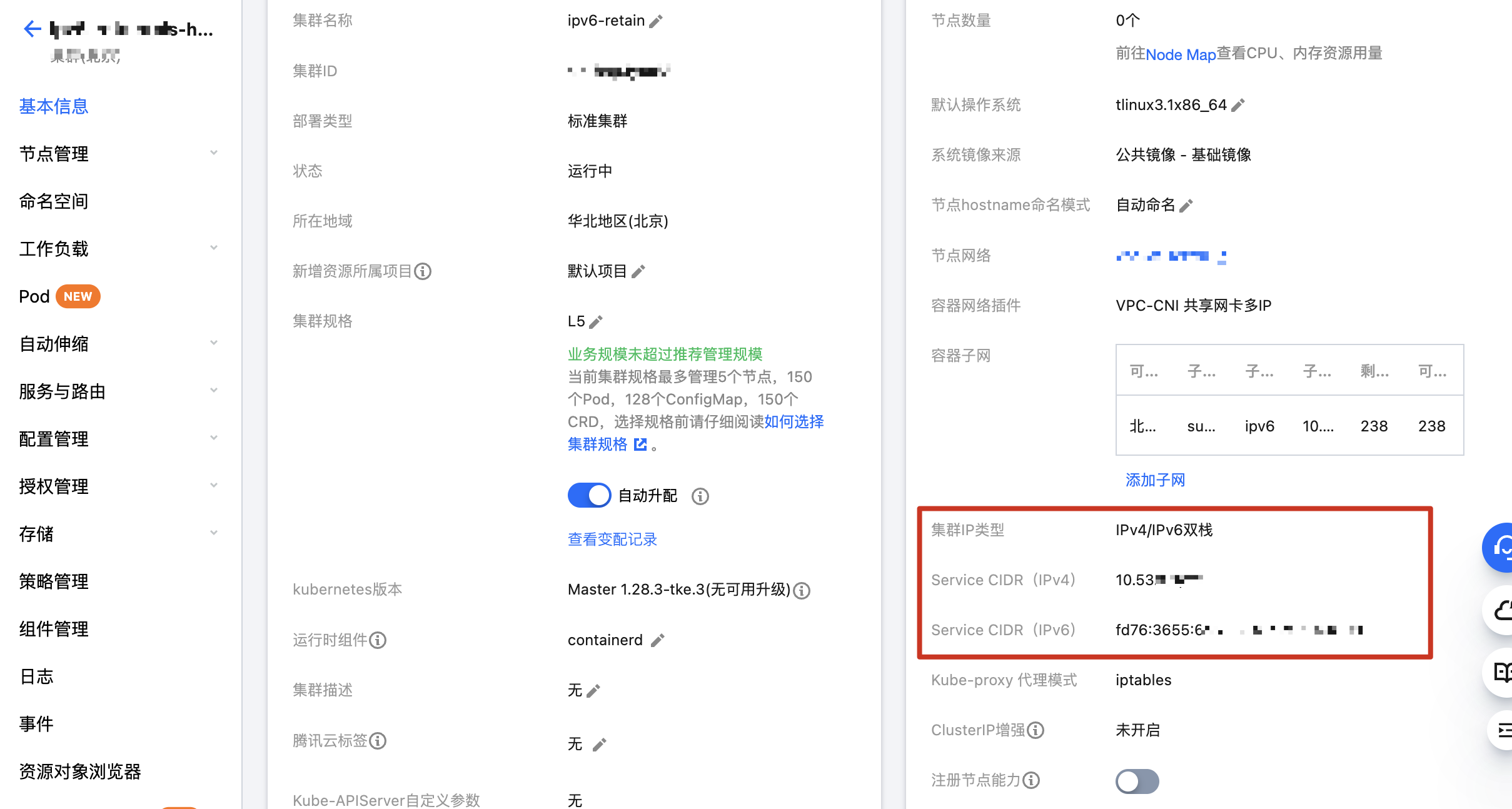1512x809 pixels.
Task: Click info icon beside 自动升配
Action: pyautogui.click(x=700, y=496)
